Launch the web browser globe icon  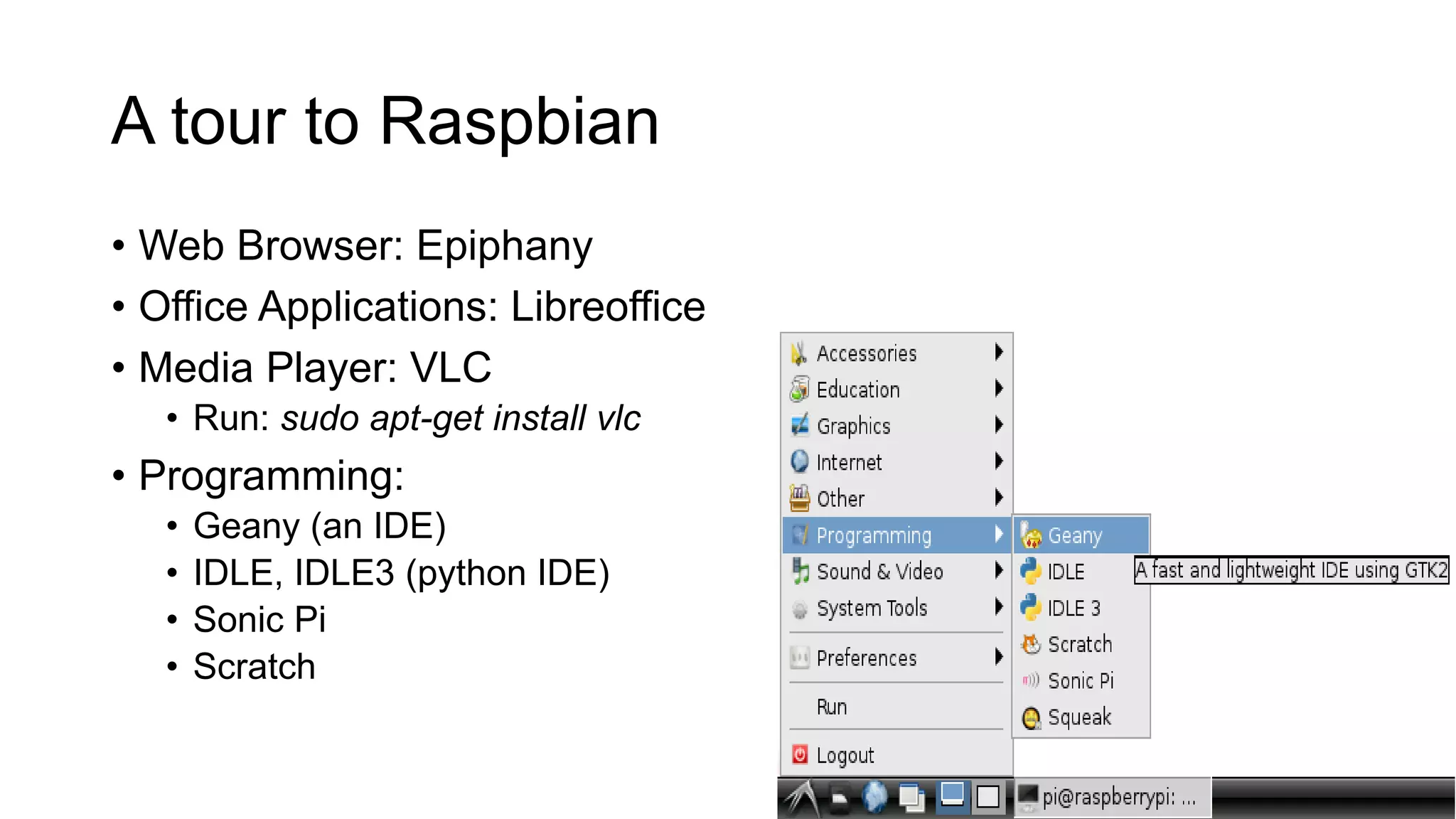pyautogui.click(x=875, y=796)
